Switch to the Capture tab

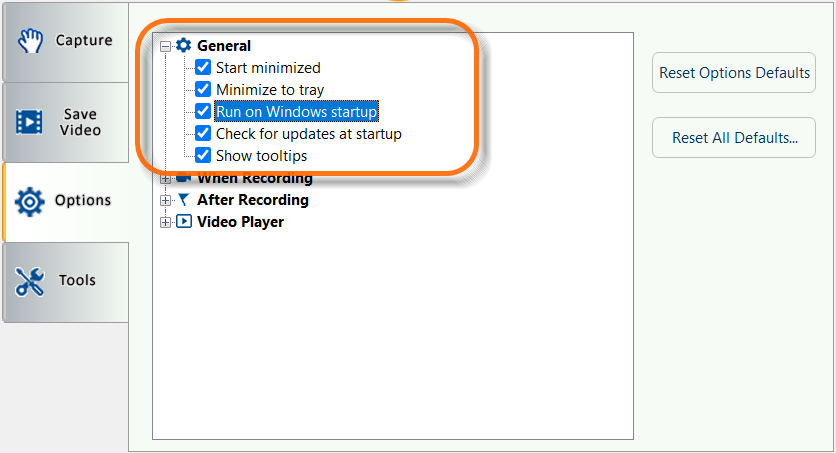coord(66,42)
